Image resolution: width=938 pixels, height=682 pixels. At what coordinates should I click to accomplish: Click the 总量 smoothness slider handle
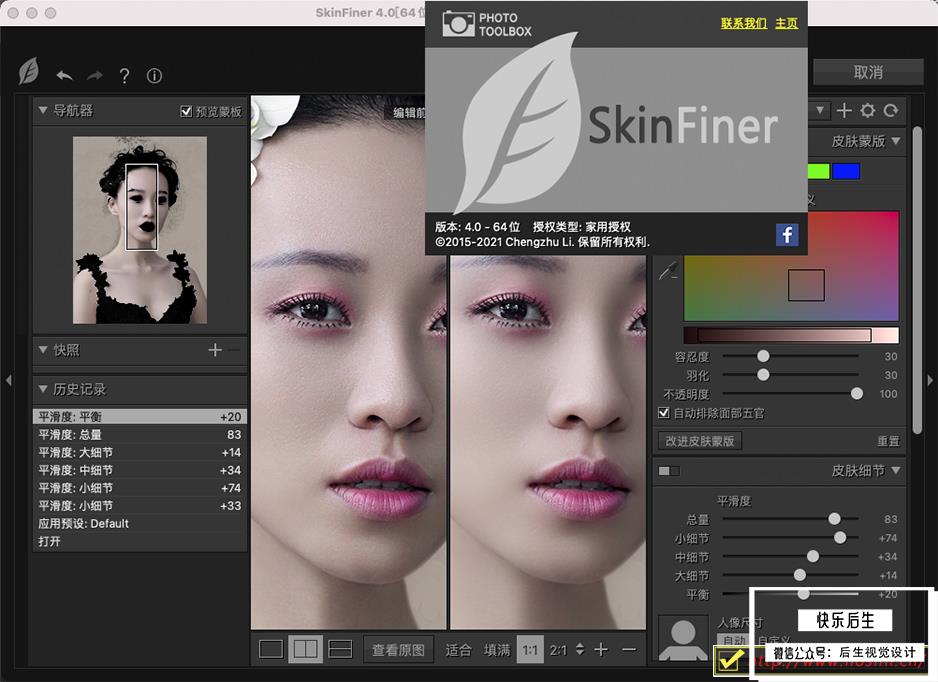[x=835, y=519]
